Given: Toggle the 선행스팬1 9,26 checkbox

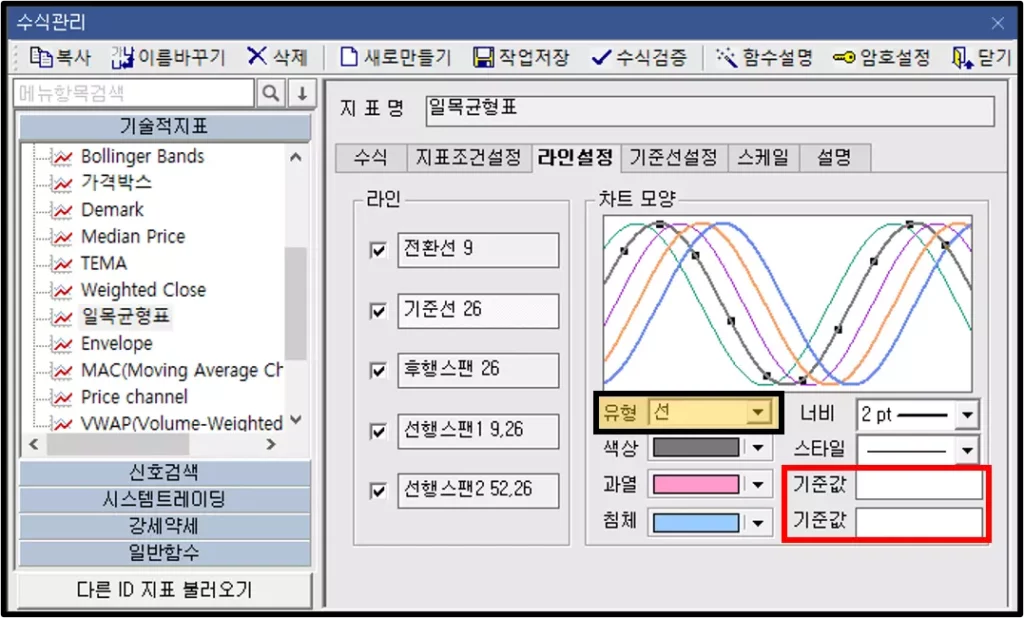Looking at the screenshot, I should tap(378, 431).
